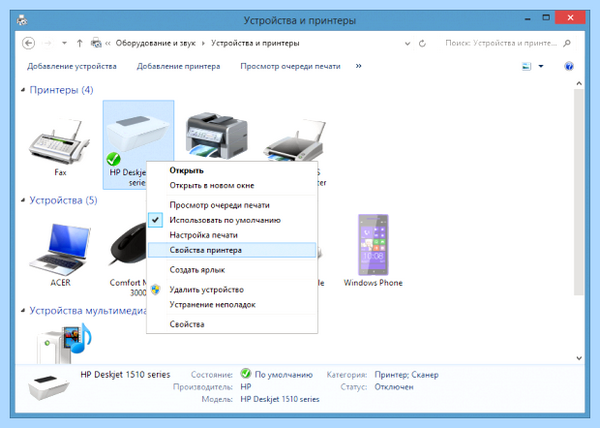Choose Свойства at the menu bottom
This screenshot has width=600, height=428.
coord(232,324)
